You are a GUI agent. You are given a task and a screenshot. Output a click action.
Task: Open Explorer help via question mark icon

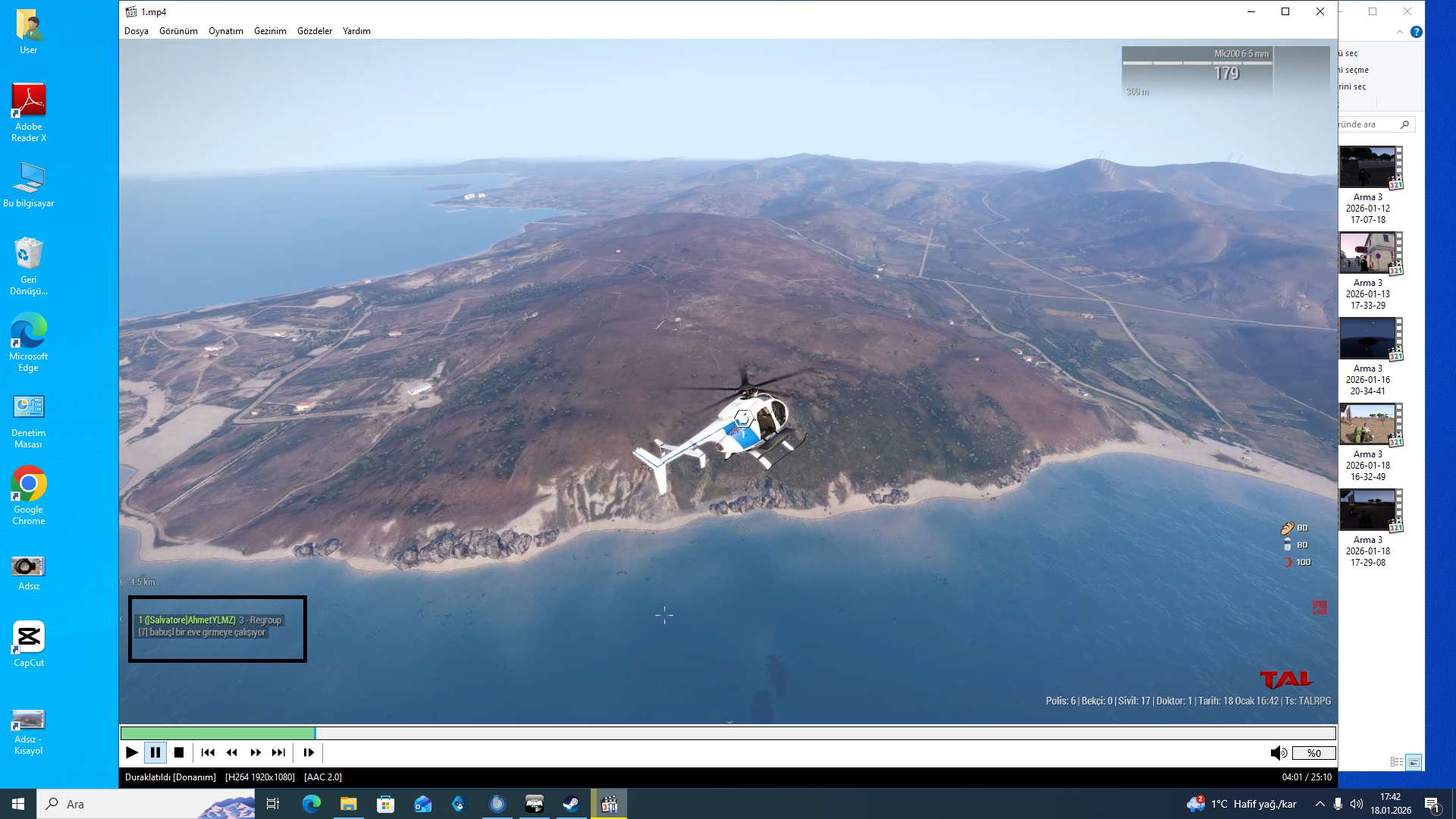(1417, 32)
